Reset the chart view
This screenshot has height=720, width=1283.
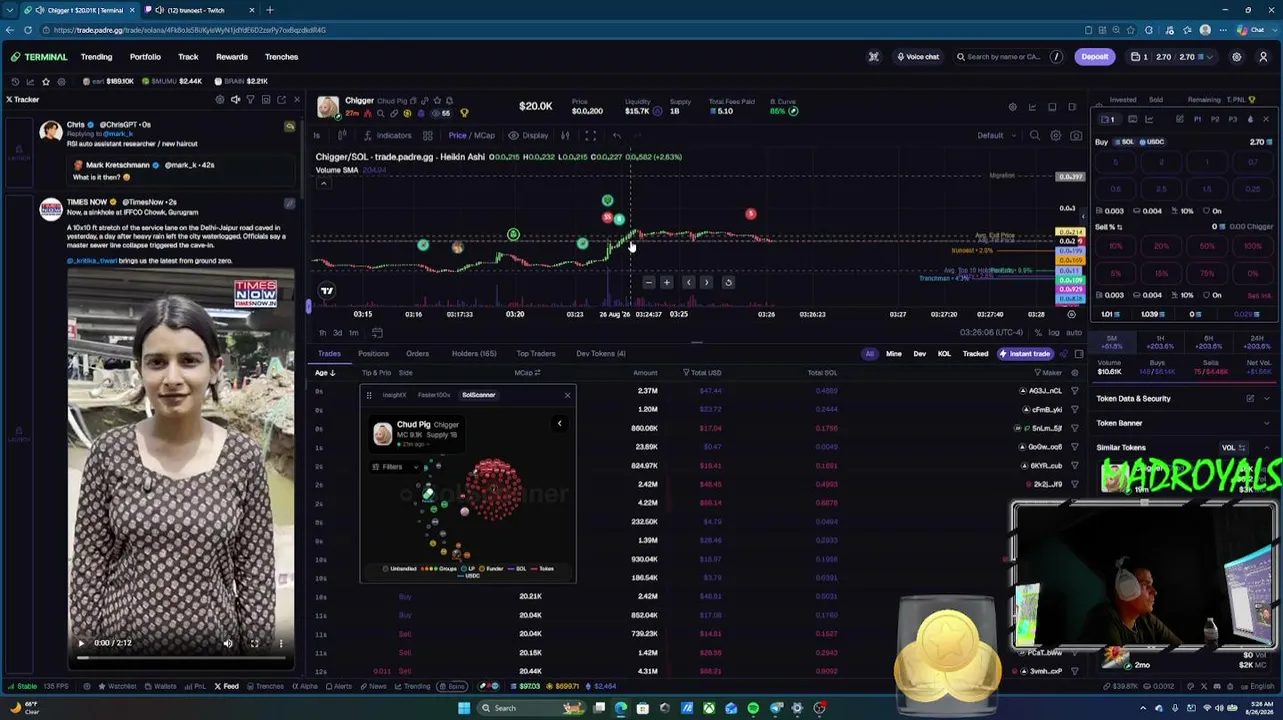point(728,282)
